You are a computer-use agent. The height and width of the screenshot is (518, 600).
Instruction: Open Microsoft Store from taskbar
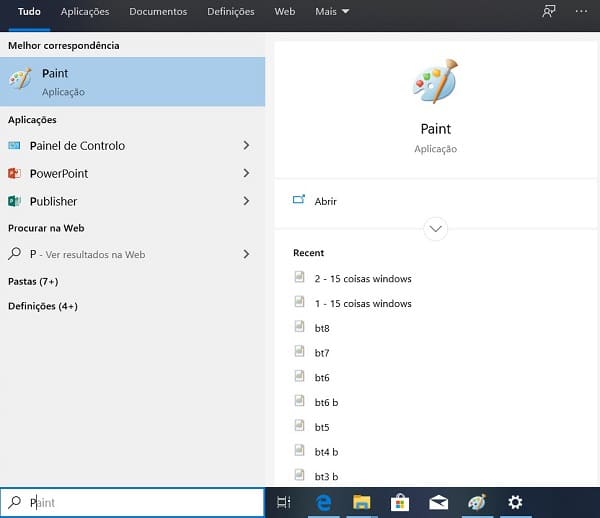pos(400,502)
